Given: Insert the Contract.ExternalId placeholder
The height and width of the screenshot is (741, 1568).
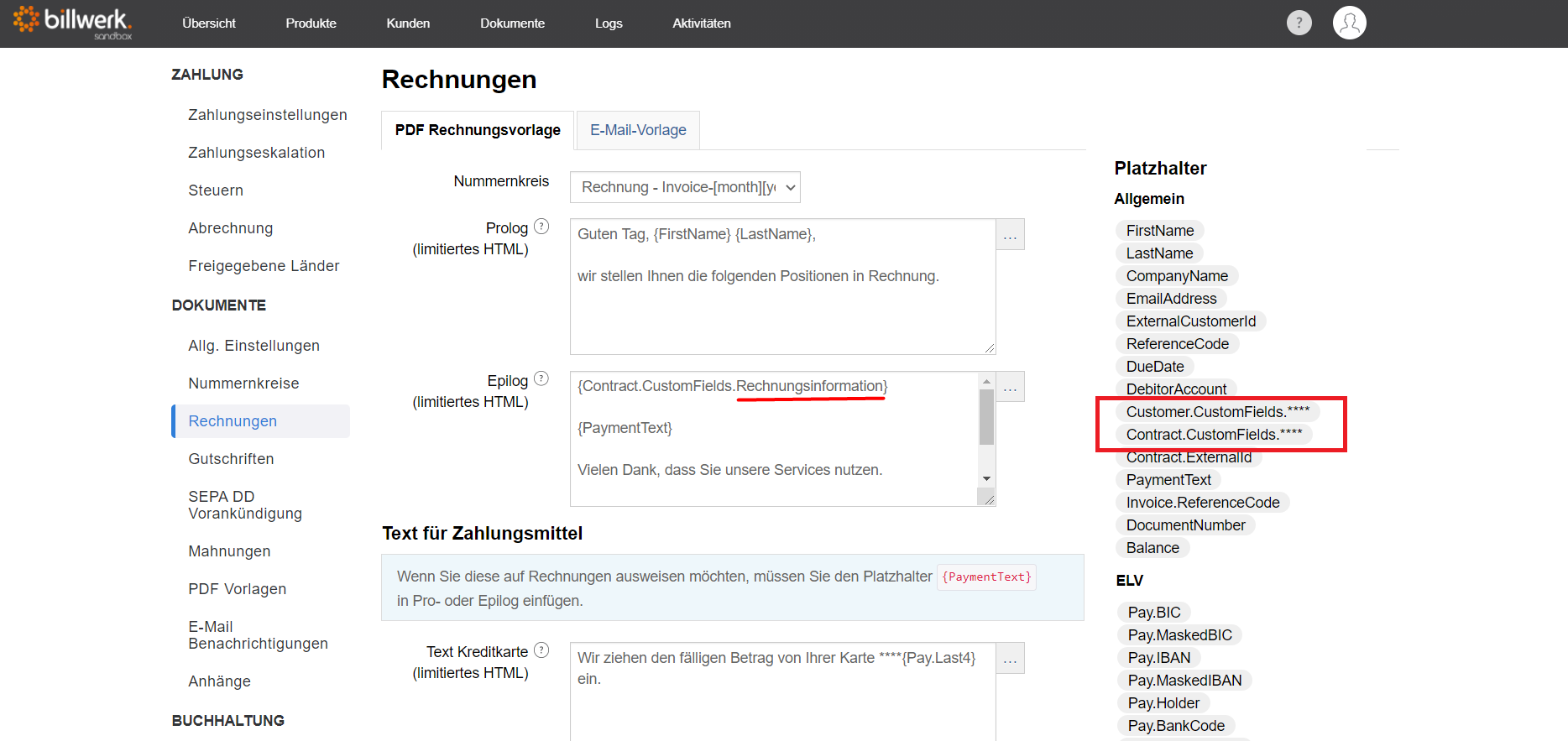Looking at the screenshot, I should (x=1189, y=457).
